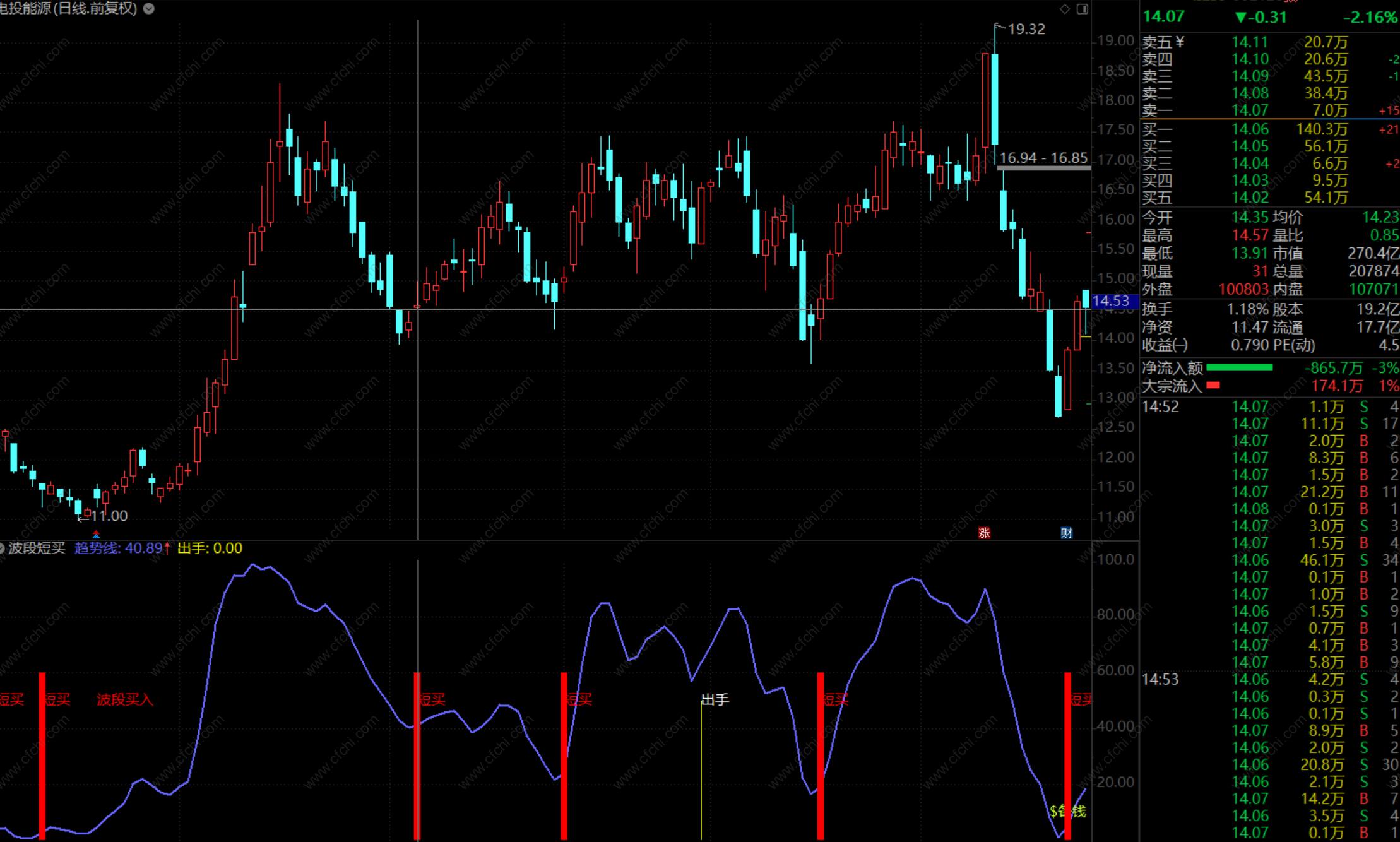Screen dimensions: 1400x842
Task: Toggle the side panel layout icon
Action: click(1082, 9)
